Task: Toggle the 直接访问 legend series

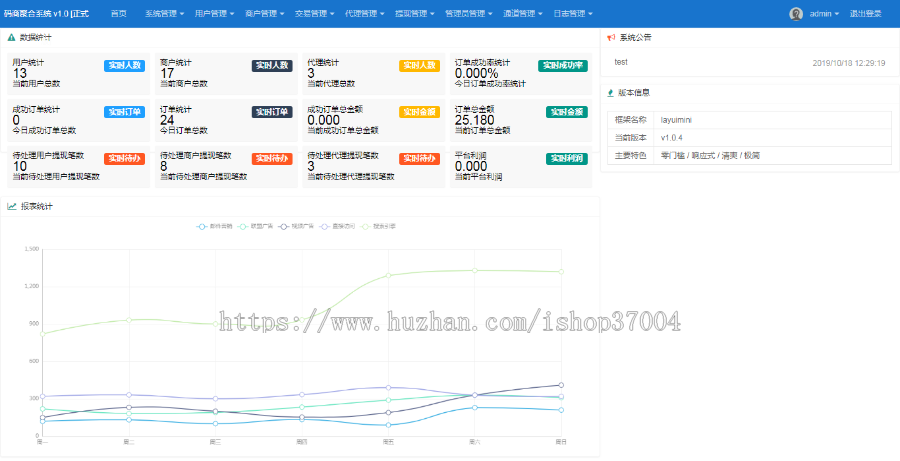Action: 337,227
